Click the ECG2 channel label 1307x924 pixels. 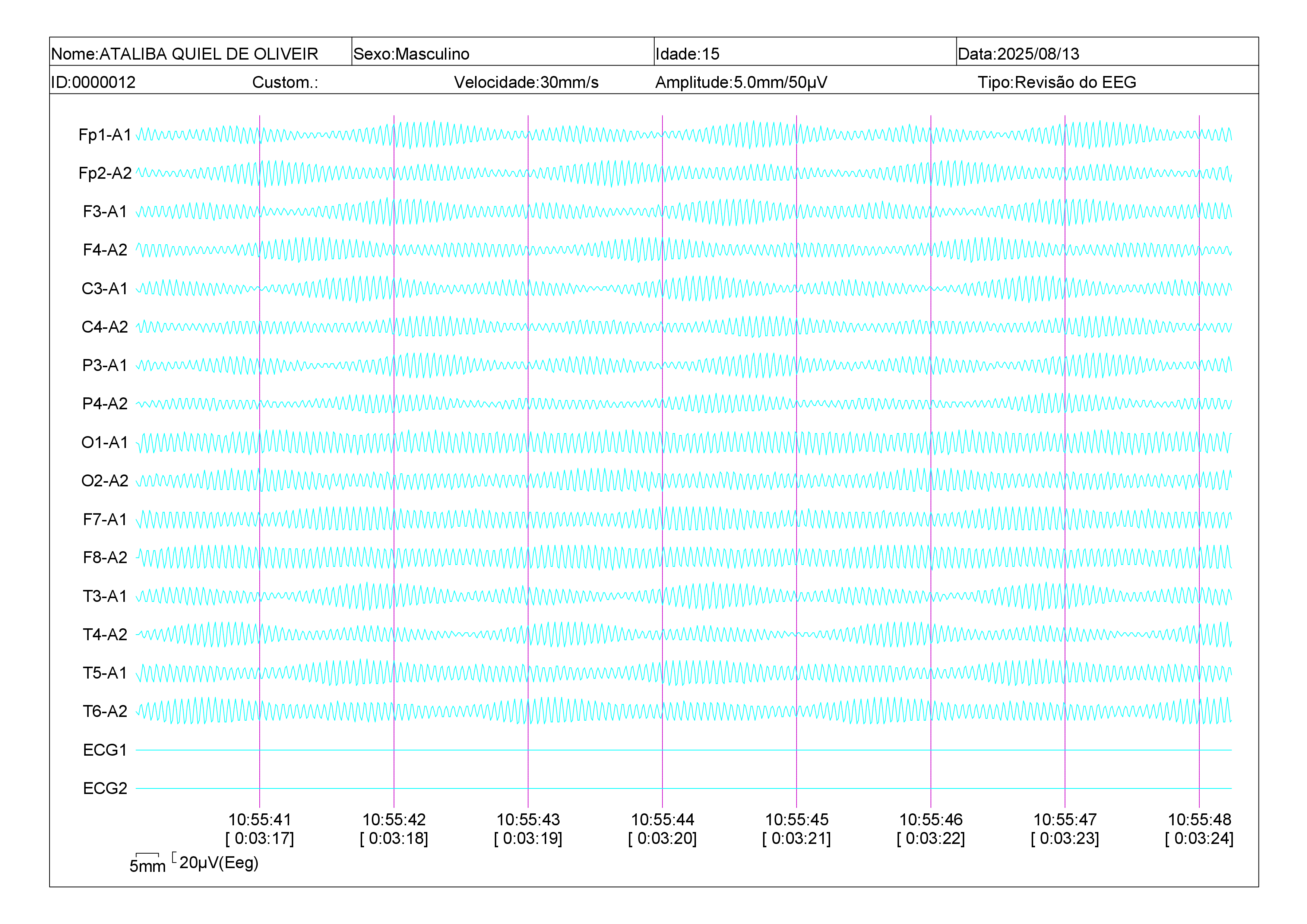(x=105, y=788)
